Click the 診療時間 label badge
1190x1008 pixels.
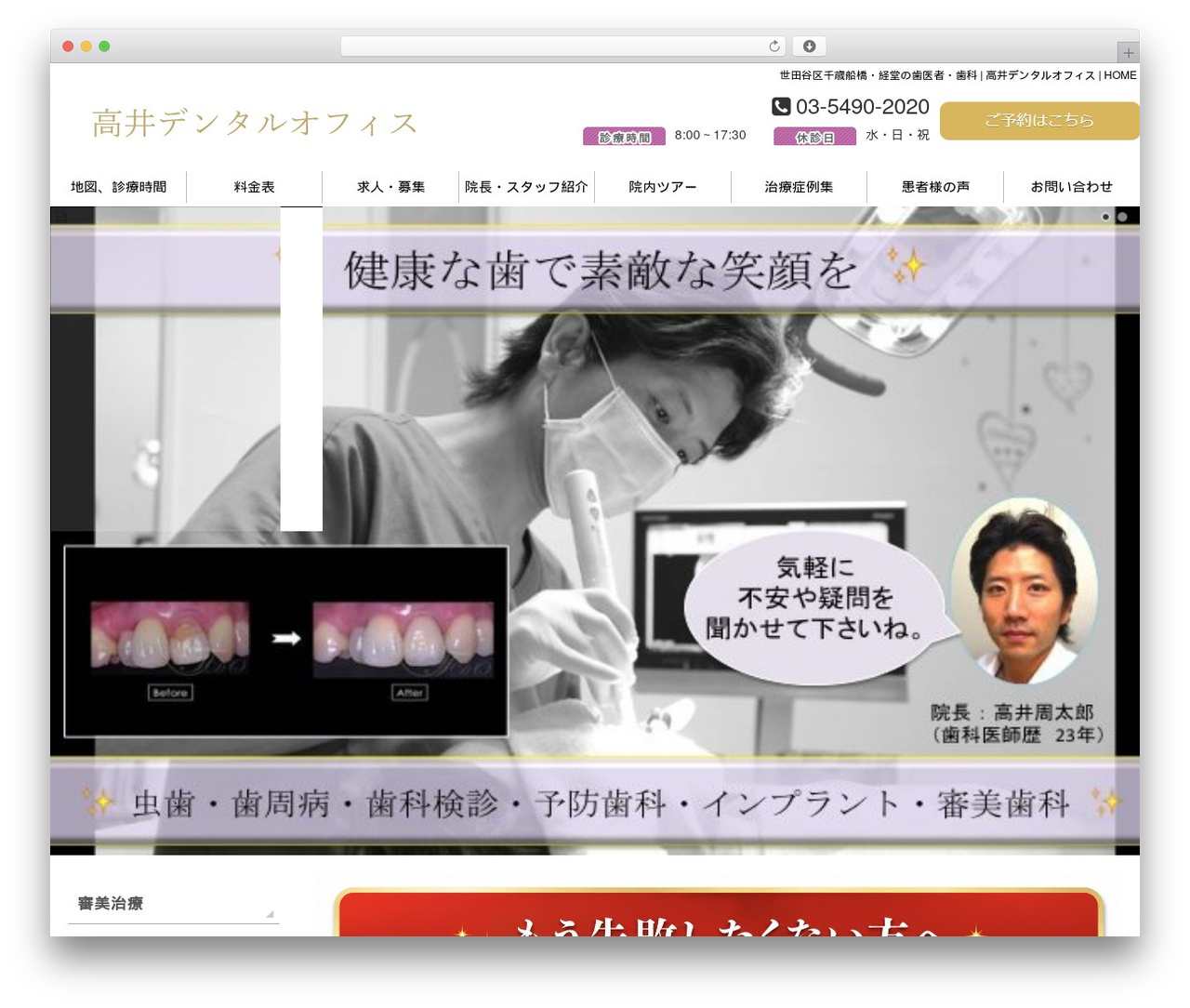(x=624, y=137)
